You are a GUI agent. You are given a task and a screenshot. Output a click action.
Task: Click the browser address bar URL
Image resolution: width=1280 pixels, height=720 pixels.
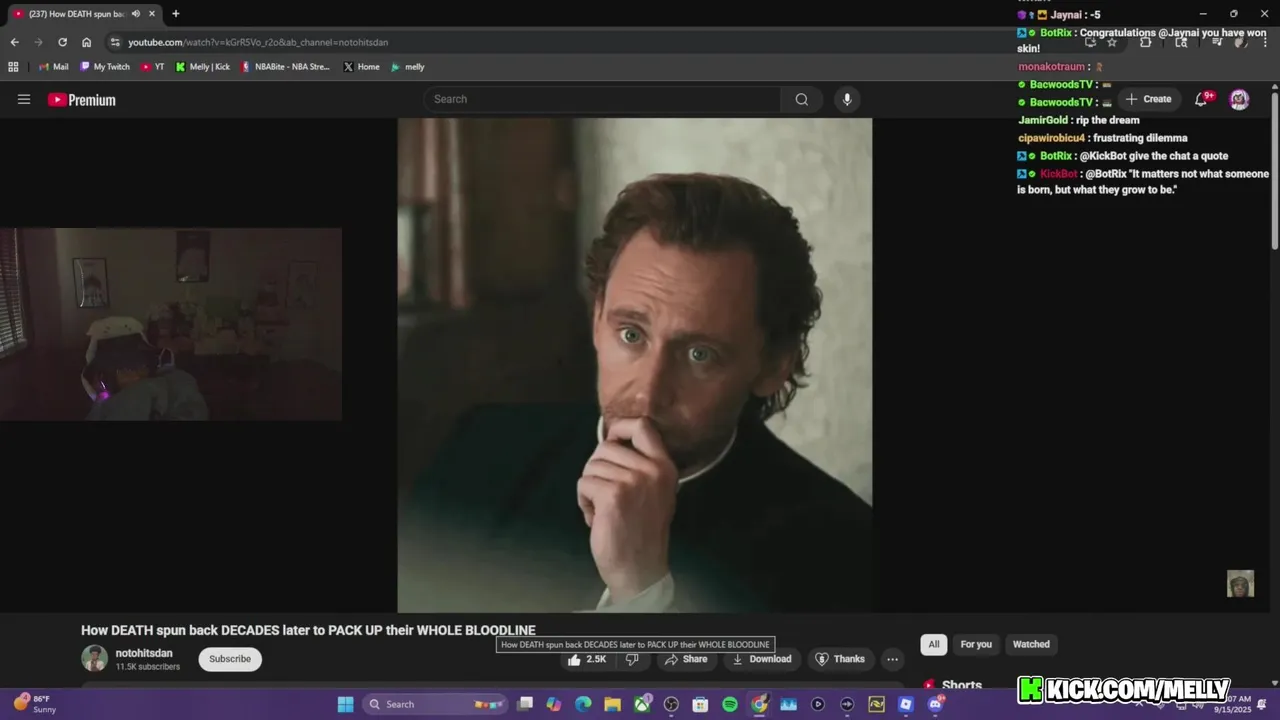coord(258,42)
